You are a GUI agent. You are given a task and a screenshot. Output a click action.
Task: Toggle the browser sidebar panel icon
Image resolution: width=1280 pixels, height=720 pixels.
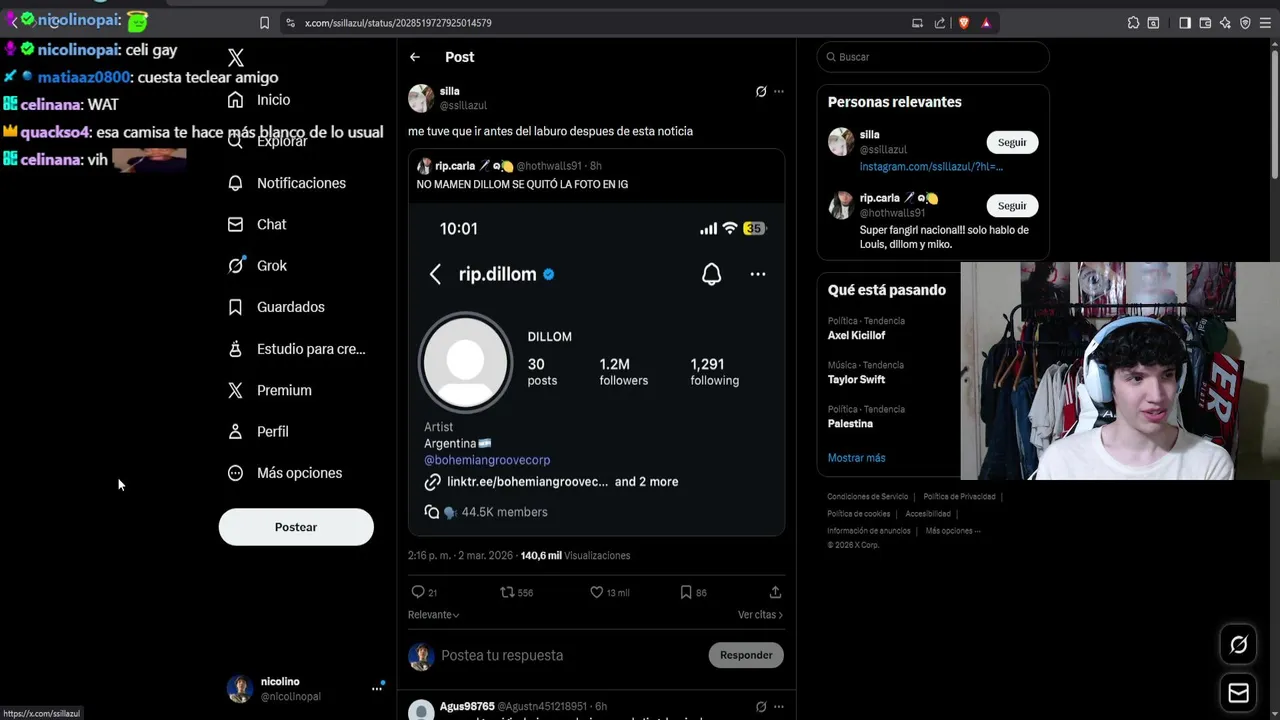coord(1185,23)
